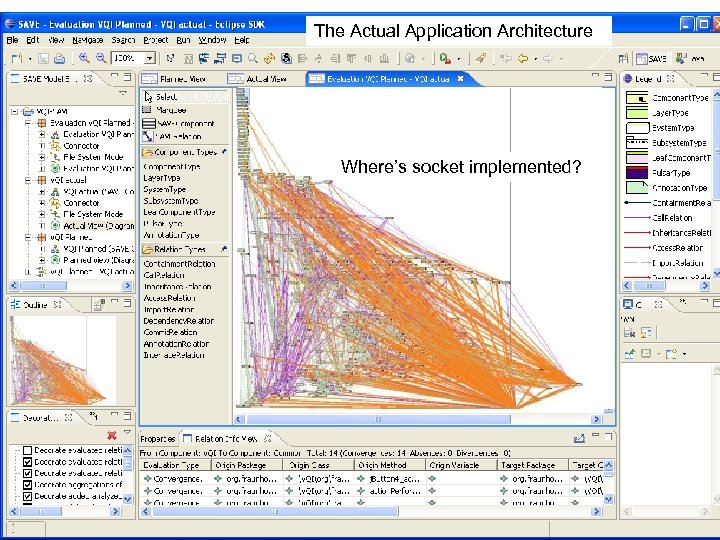Screen dimensions: 720x540
Task: Click the Zoom Out magnifier icon
Action: pos(101,58)
